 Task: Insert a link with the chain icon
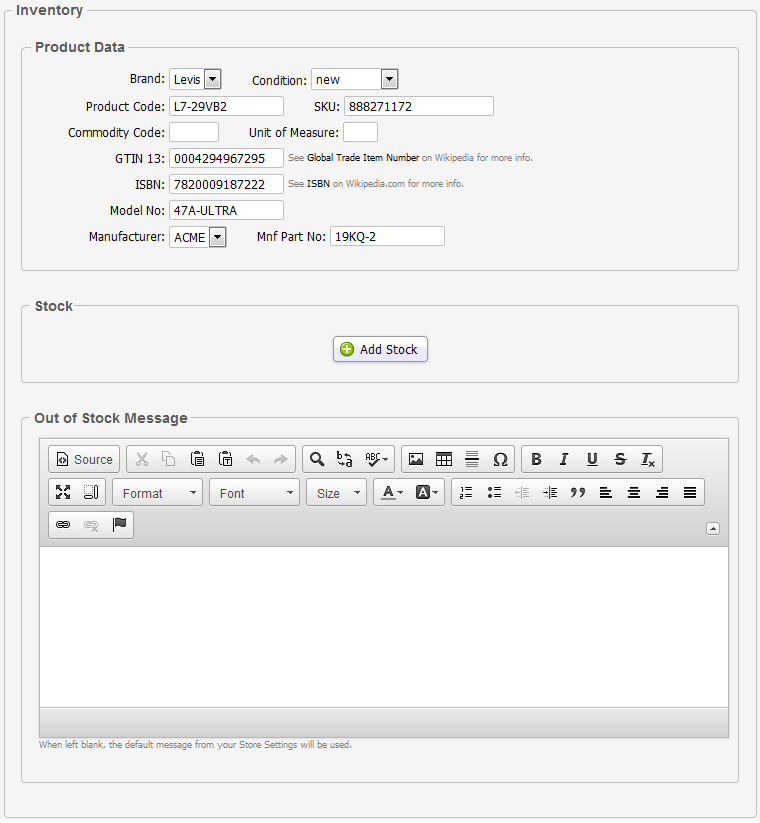point(63,525)
